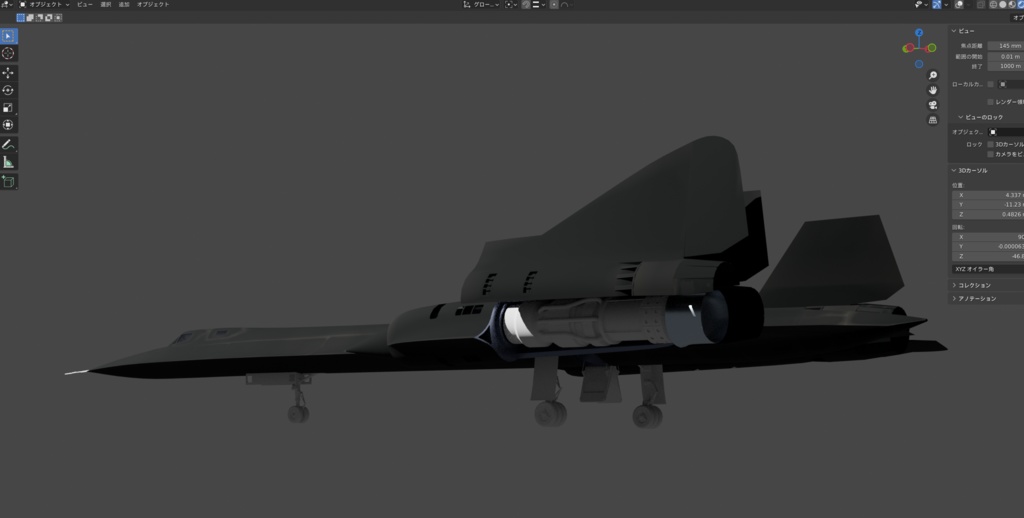Open the 追加 menu
The image size is (1024, 518).
(124, 5)
